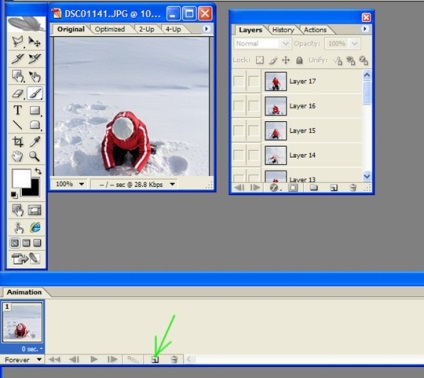Viewport: 424px width, 378px height.
Task: Delete layer with Layers trash icon
Action: point(353,188)
